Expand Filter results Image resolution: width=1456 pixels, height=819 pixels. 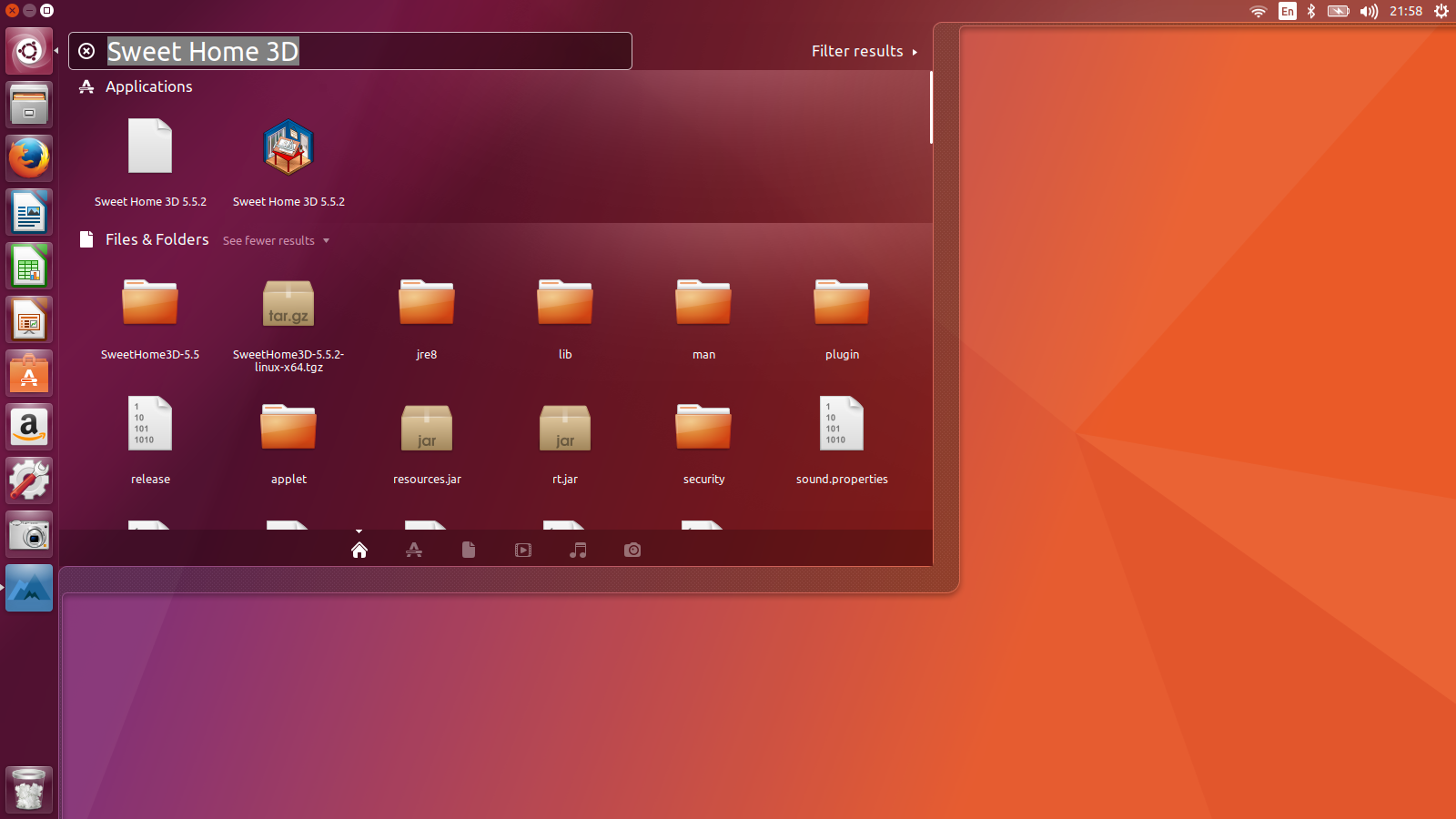coord(864,51)
